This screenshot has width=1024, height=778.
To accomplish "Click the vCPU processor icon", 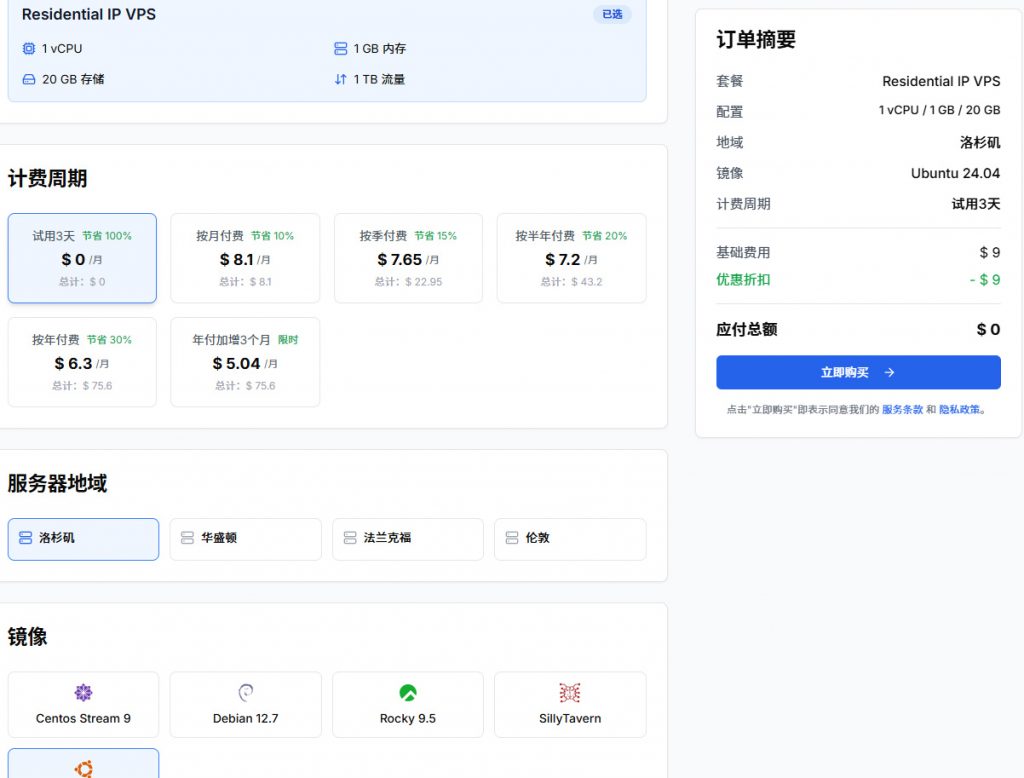I will [x=29, y=48].
